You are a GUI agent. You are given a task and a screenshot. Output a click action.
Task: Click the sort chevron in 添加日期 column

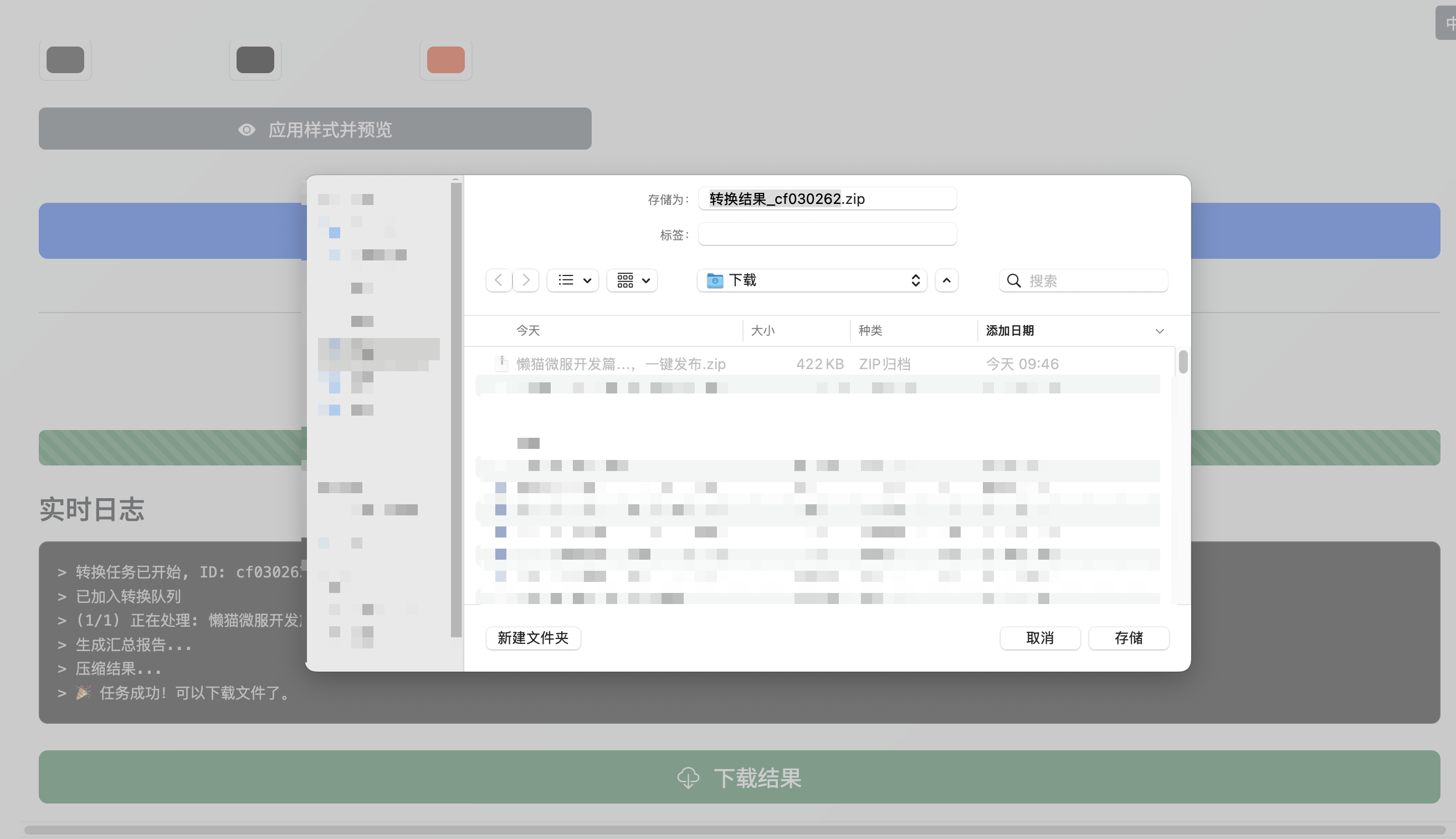tap(1160, 331)
